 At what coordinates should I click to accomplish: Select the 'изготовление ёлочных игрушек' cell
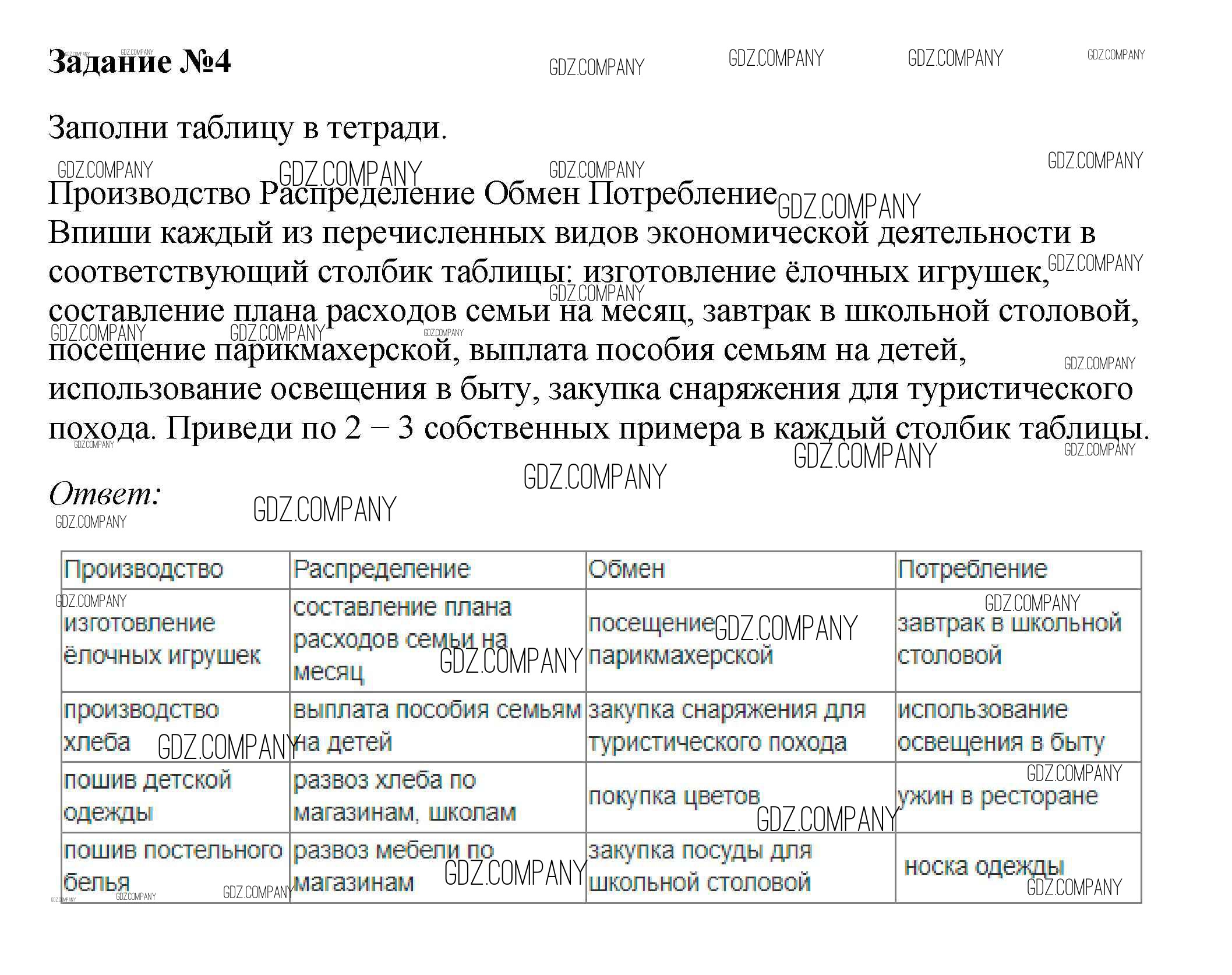162,640
